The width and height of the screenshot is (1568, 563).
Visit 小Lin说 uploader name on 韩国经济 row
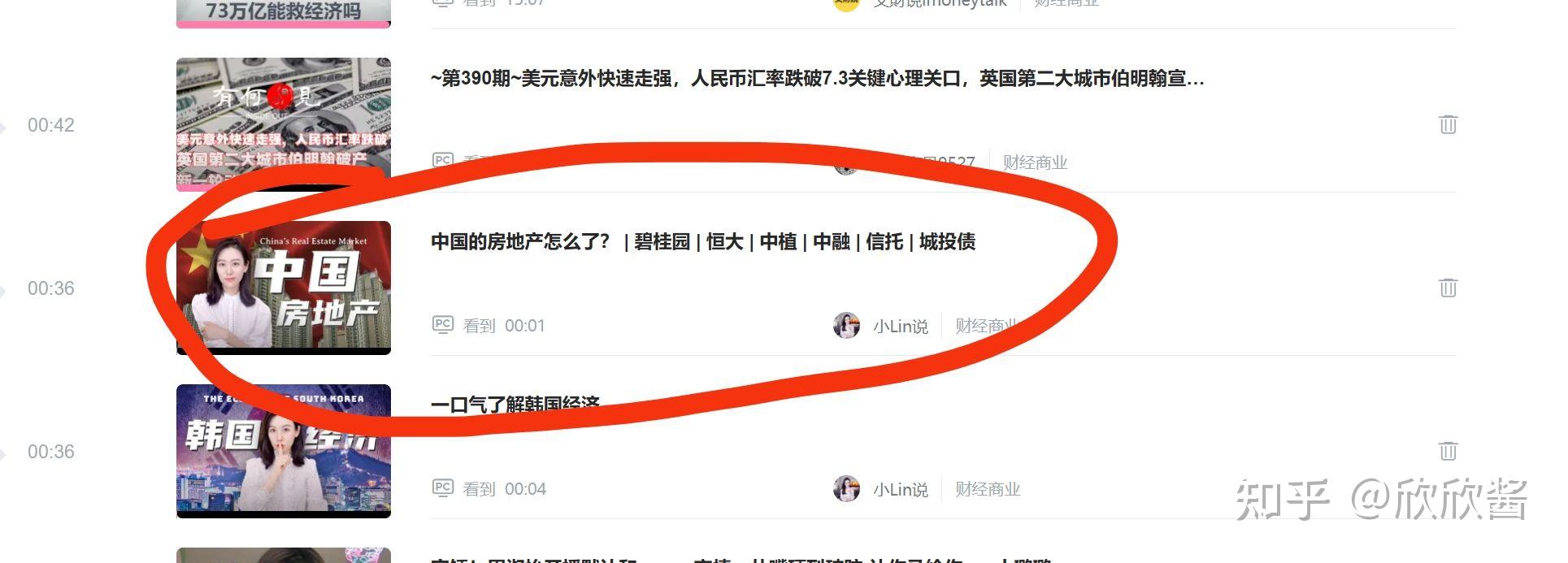(901, 489)
